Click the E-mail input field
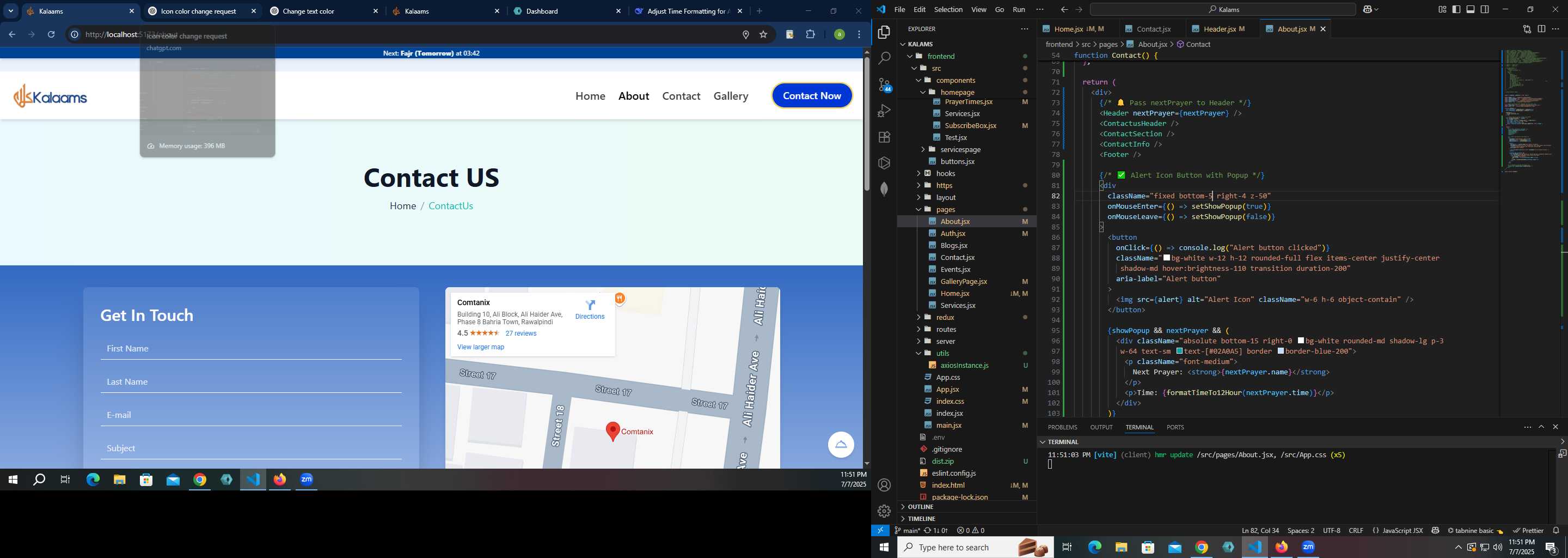Screen dimensions: 1568x558 pyautogui.click(x=251, y=415)
